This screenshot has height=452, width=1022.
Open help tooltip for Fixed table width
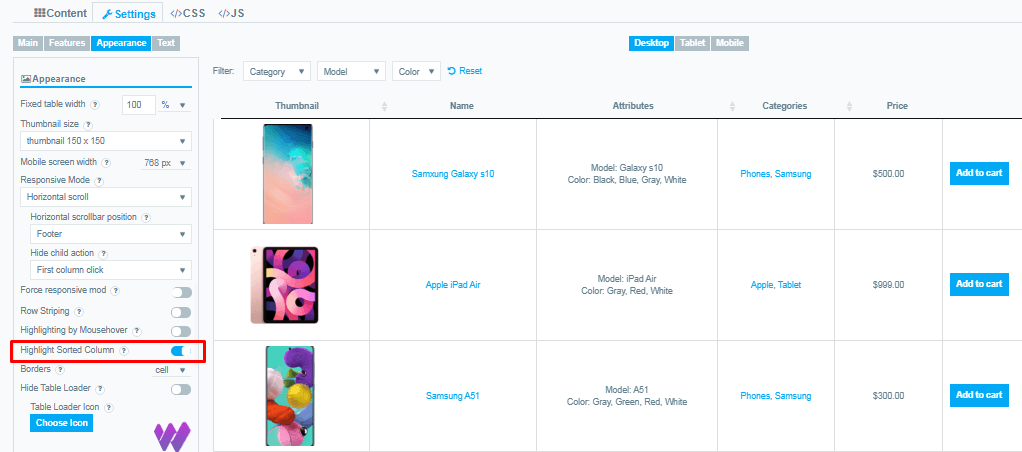click(95, 104)
